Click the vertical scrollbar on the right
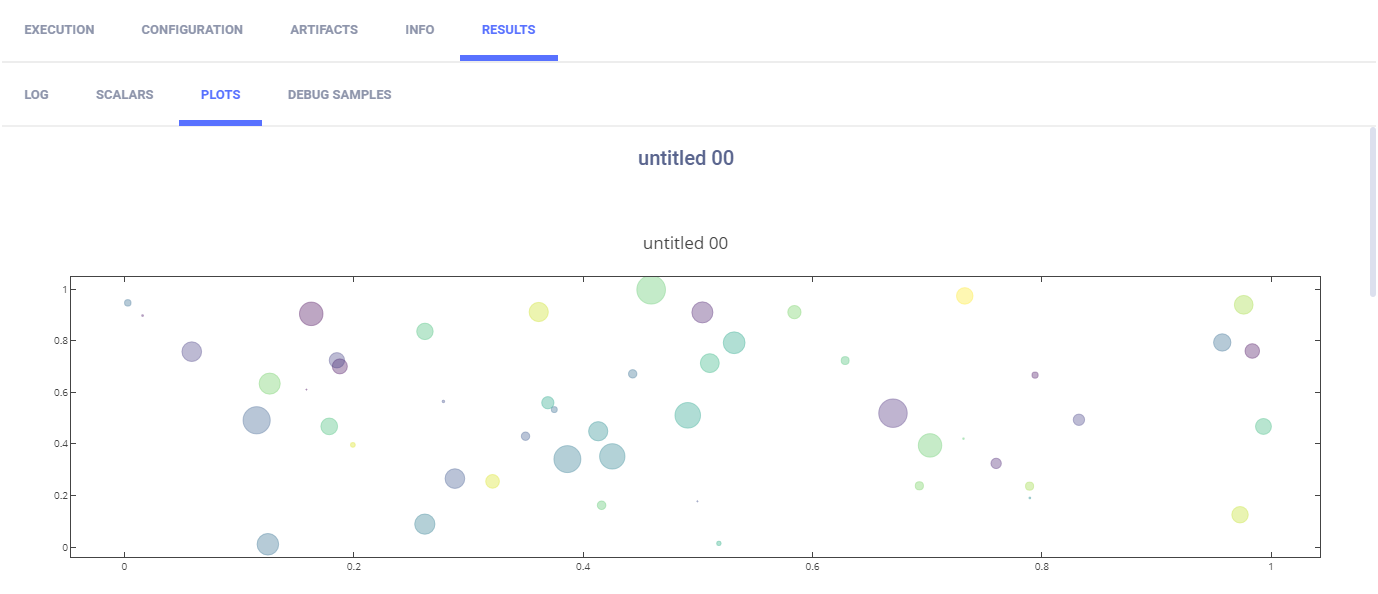This screenshot has height=594, width=1378. tap(1372, 212)
